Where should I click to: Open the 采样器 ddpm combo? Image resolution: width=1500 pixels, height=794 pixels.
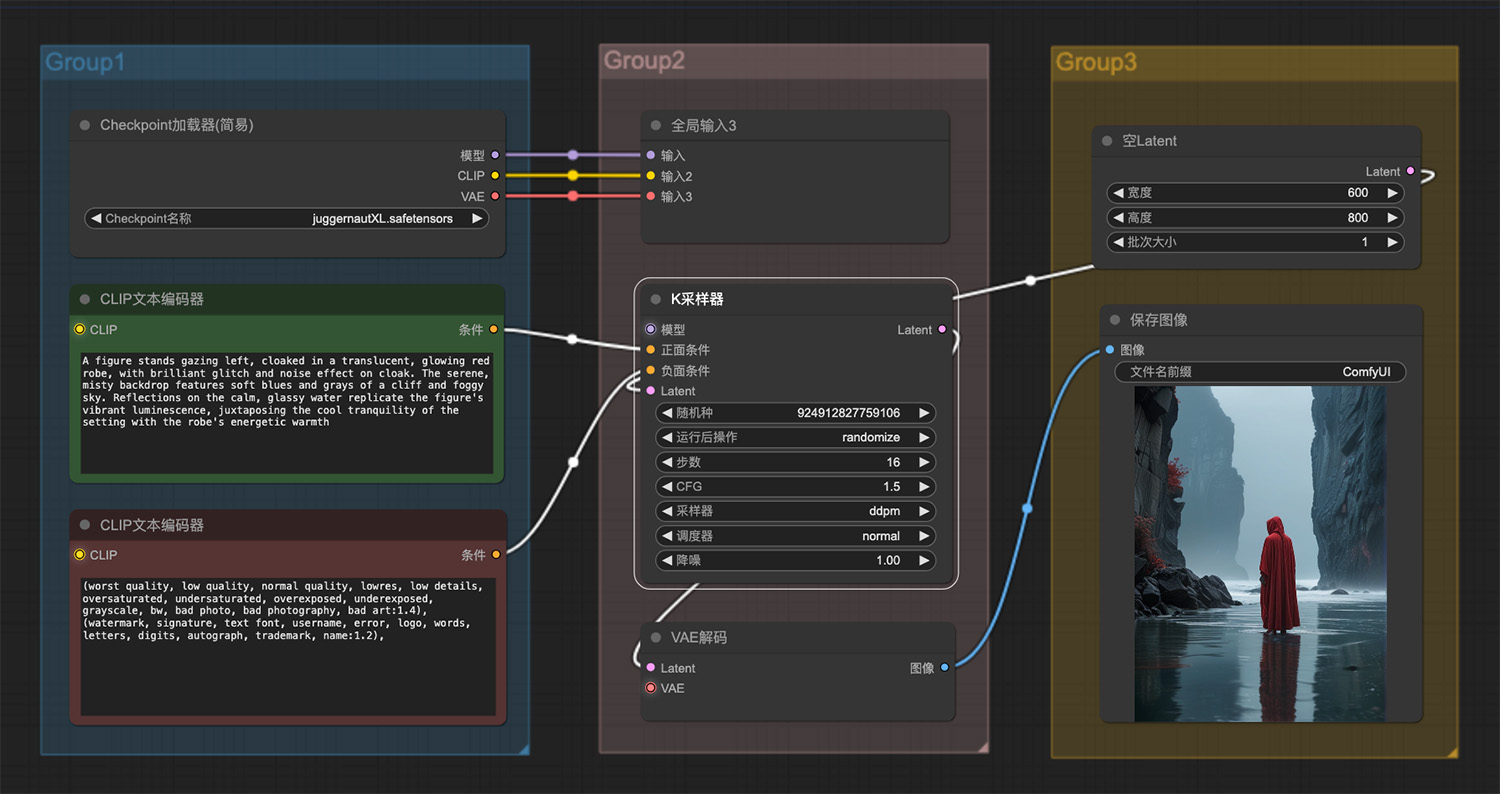[x=796, y=511]
